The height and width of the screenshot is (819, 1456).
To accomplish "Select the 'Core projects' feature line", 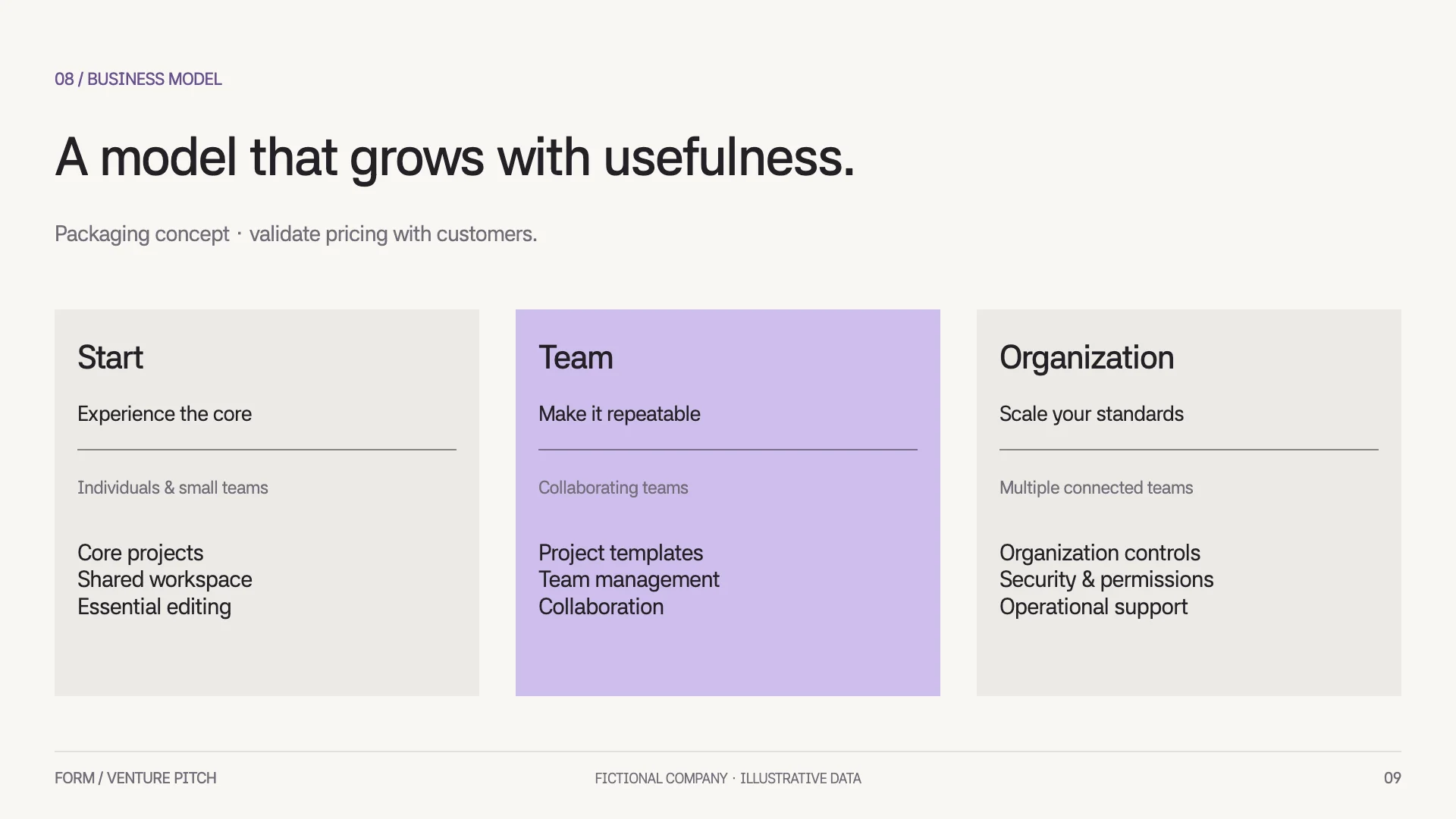I will pos(140,553).
